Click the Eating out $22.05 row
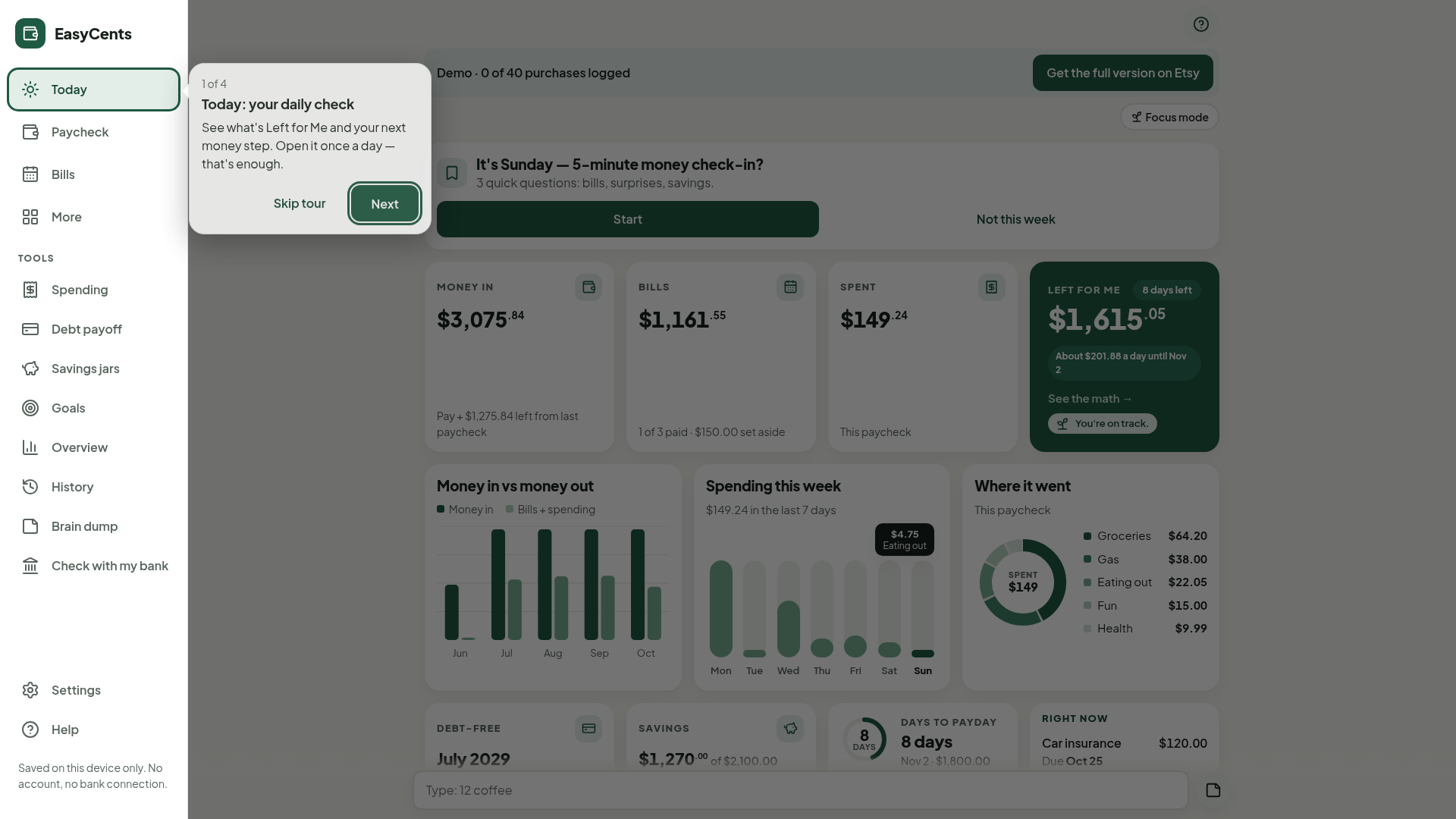This screenshot has height=819, width=1456. [1145, 582]
